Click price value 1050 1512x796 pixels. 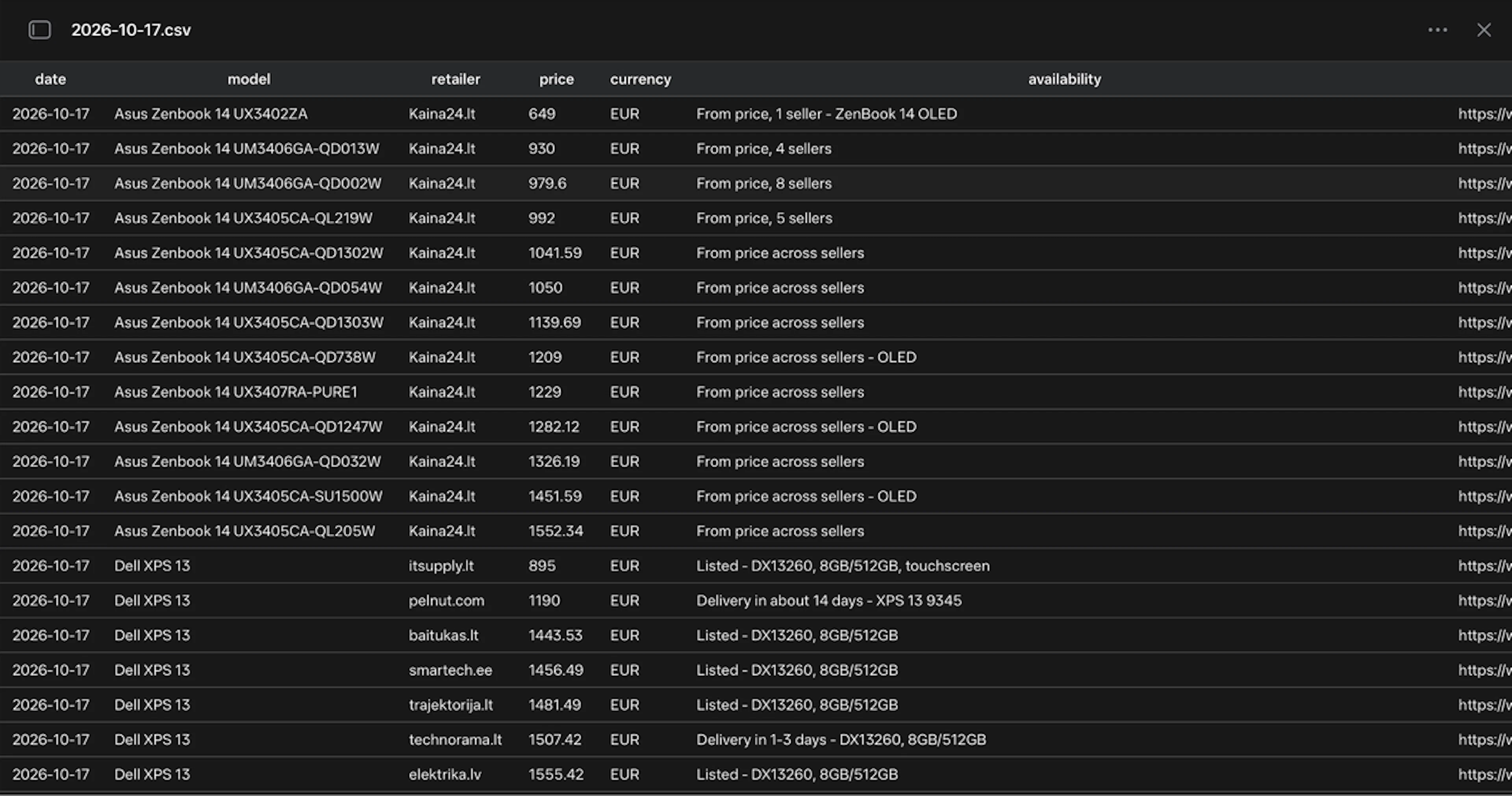[x=545, y=288]
